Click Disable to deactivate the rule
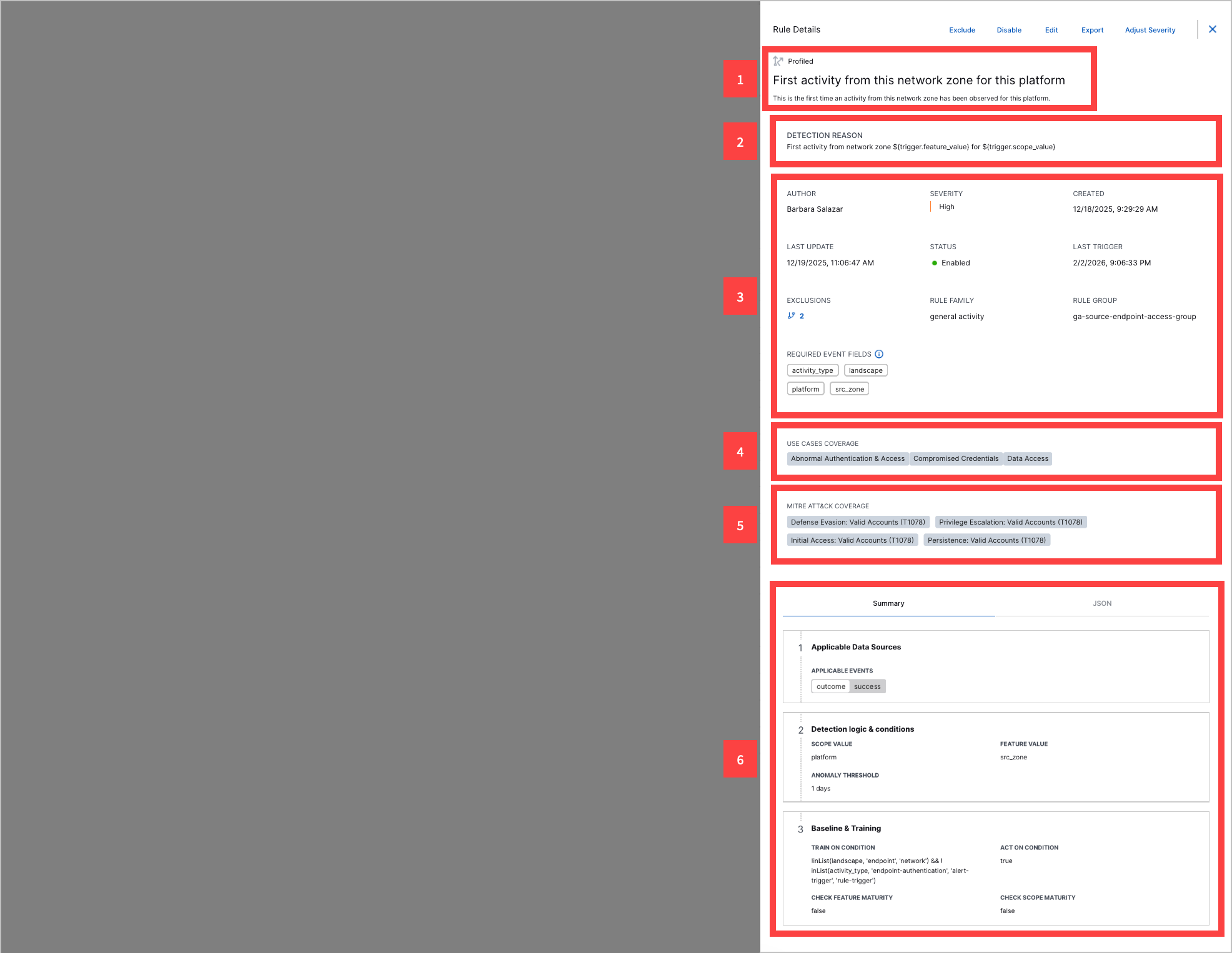 point(1009,30)
